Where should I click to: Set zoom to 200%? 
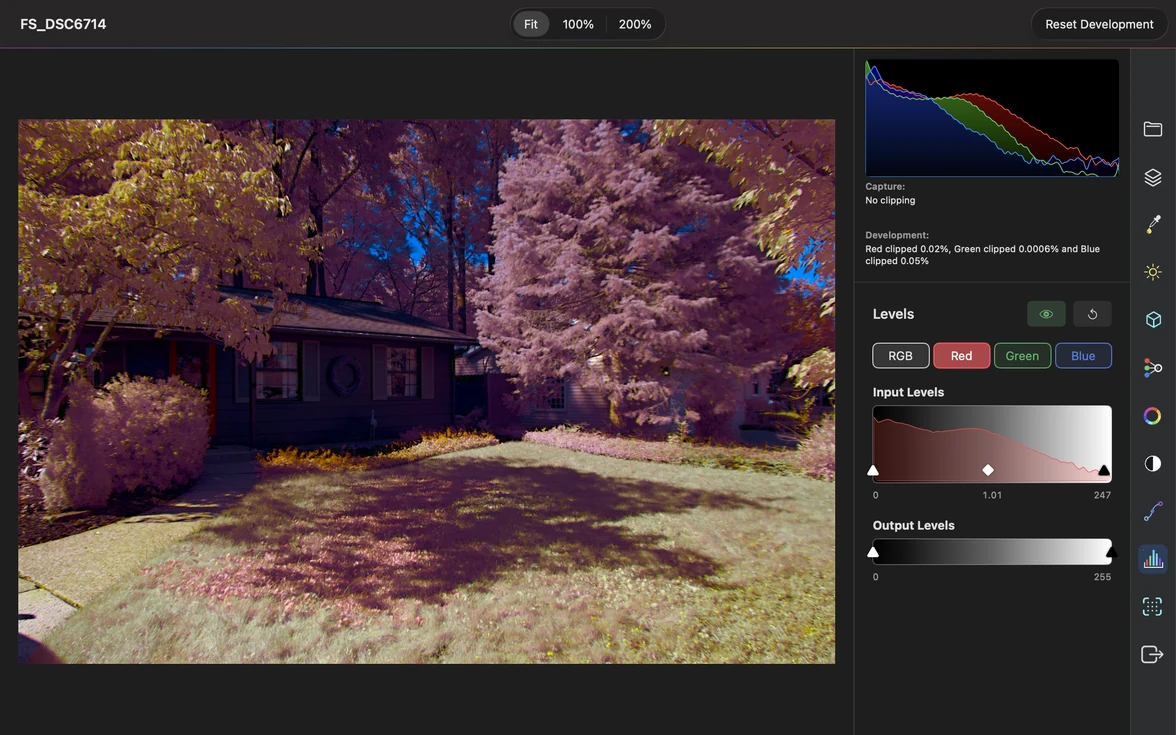point(634,24)
